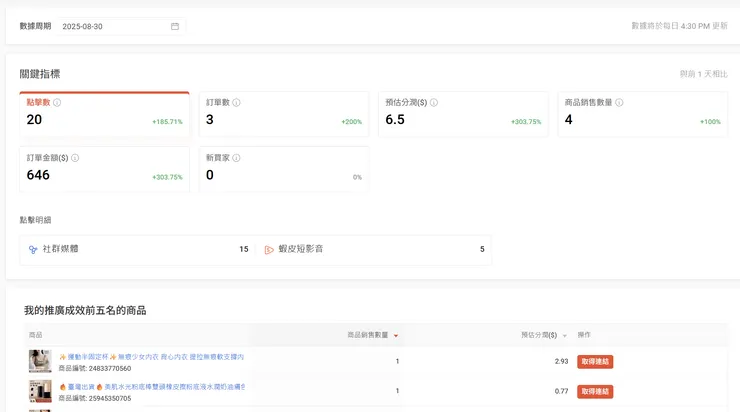Screen dimensions: 740x412
Task: Select the 預估分潤($) metric card
Action: [x=463, y=114]
